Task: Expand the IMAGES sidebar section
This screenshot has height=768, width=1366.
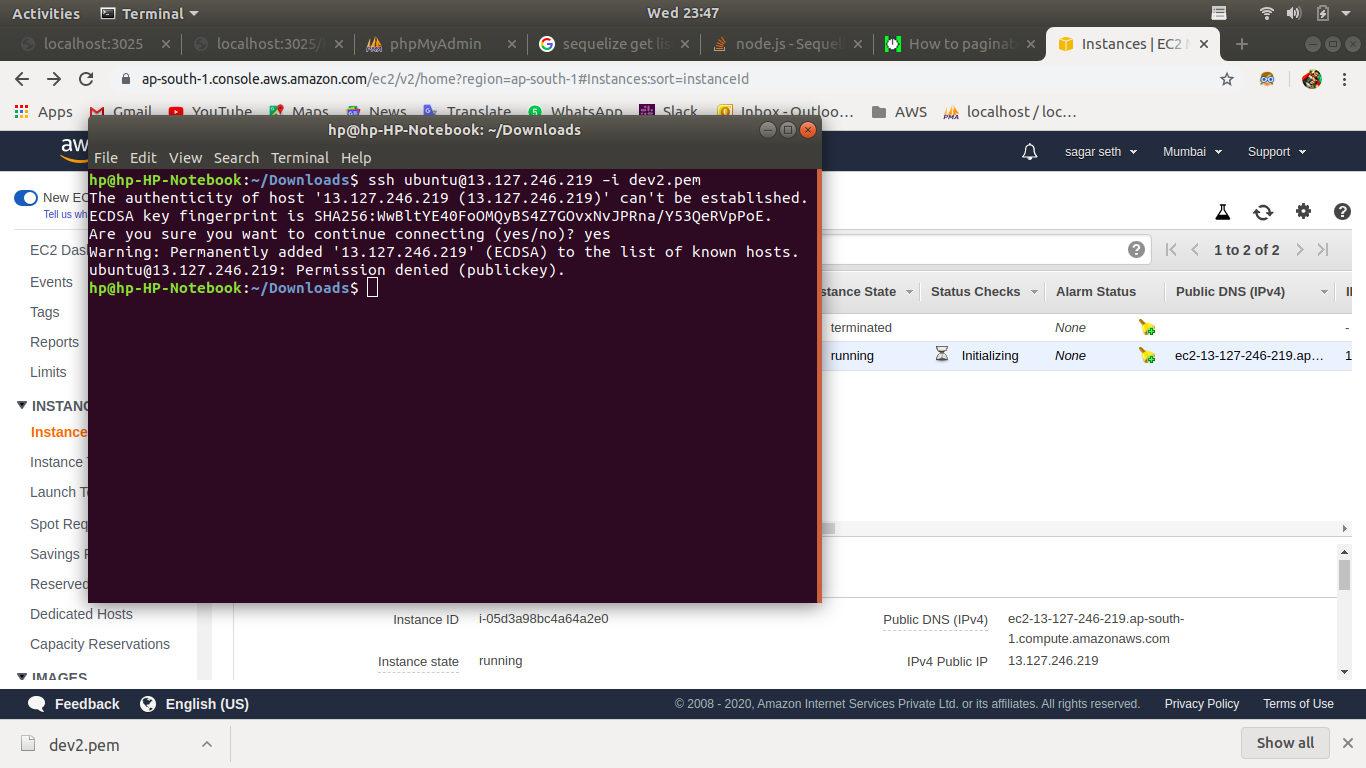Action: click(22, 678)
